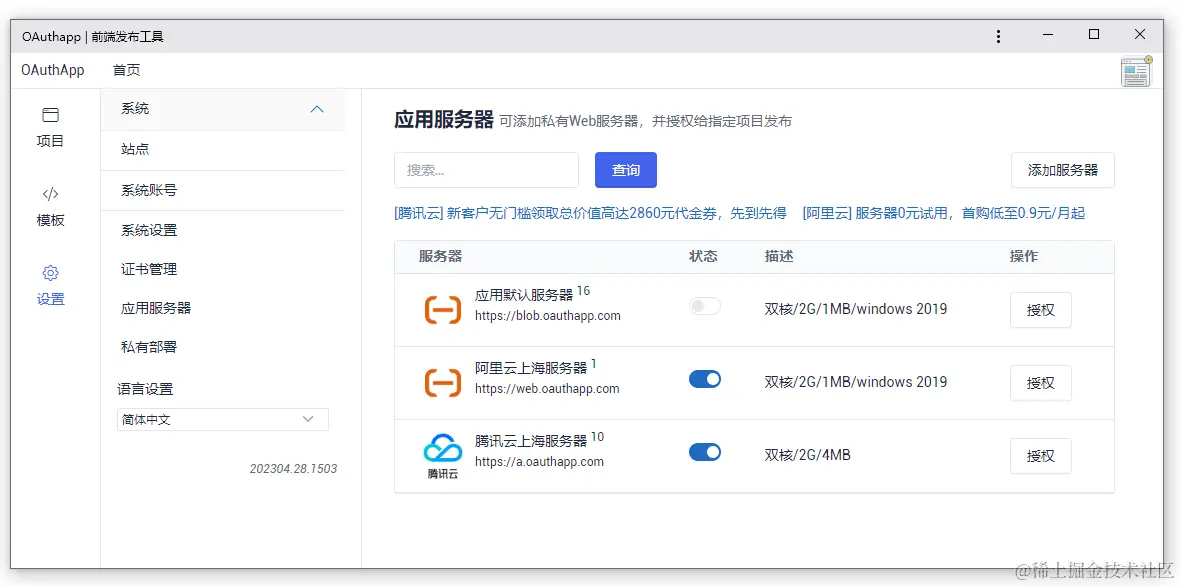
Task: Focus the 搜索 input field
Action: 487,170
